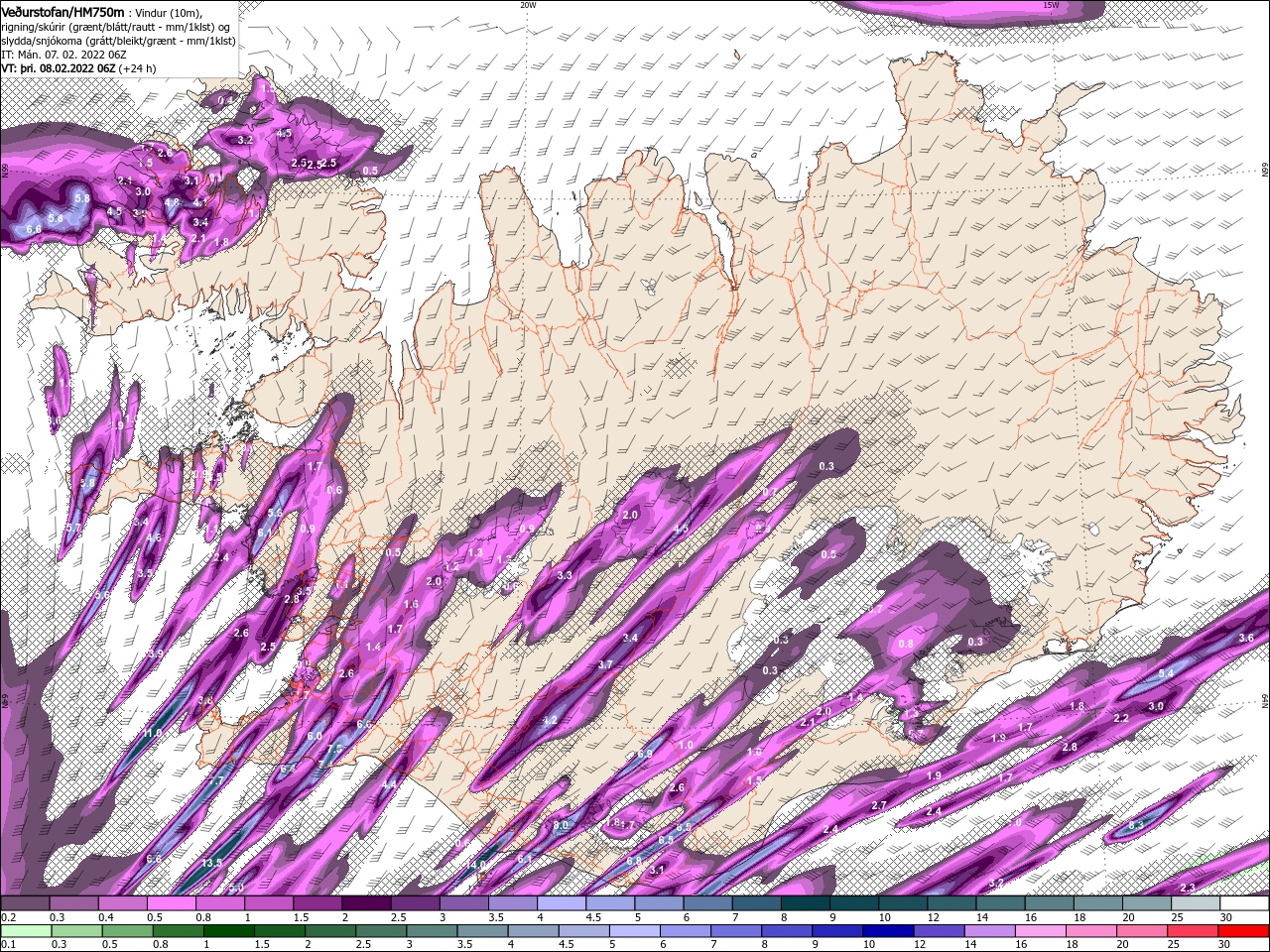Click the lightest green 0.1–0.3 swatch in lower legend
The height and width of the screenshot is (952, 1270).
pos(27,931)
